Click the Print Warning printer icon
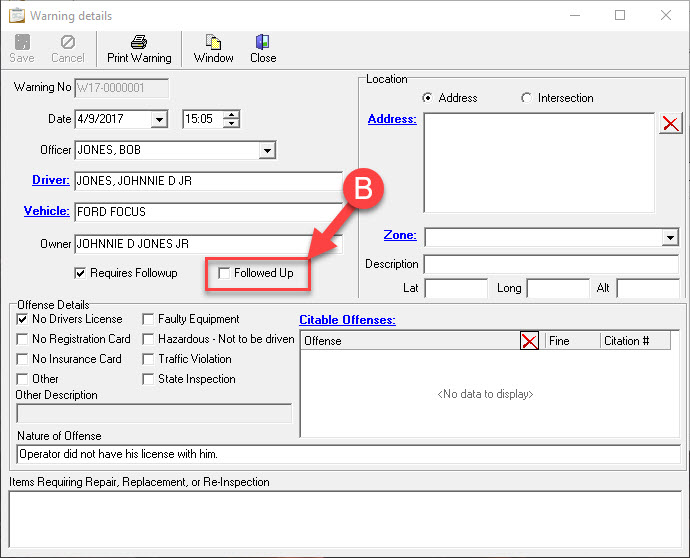This screenshot has height=558, width=690. coord(139,42)
